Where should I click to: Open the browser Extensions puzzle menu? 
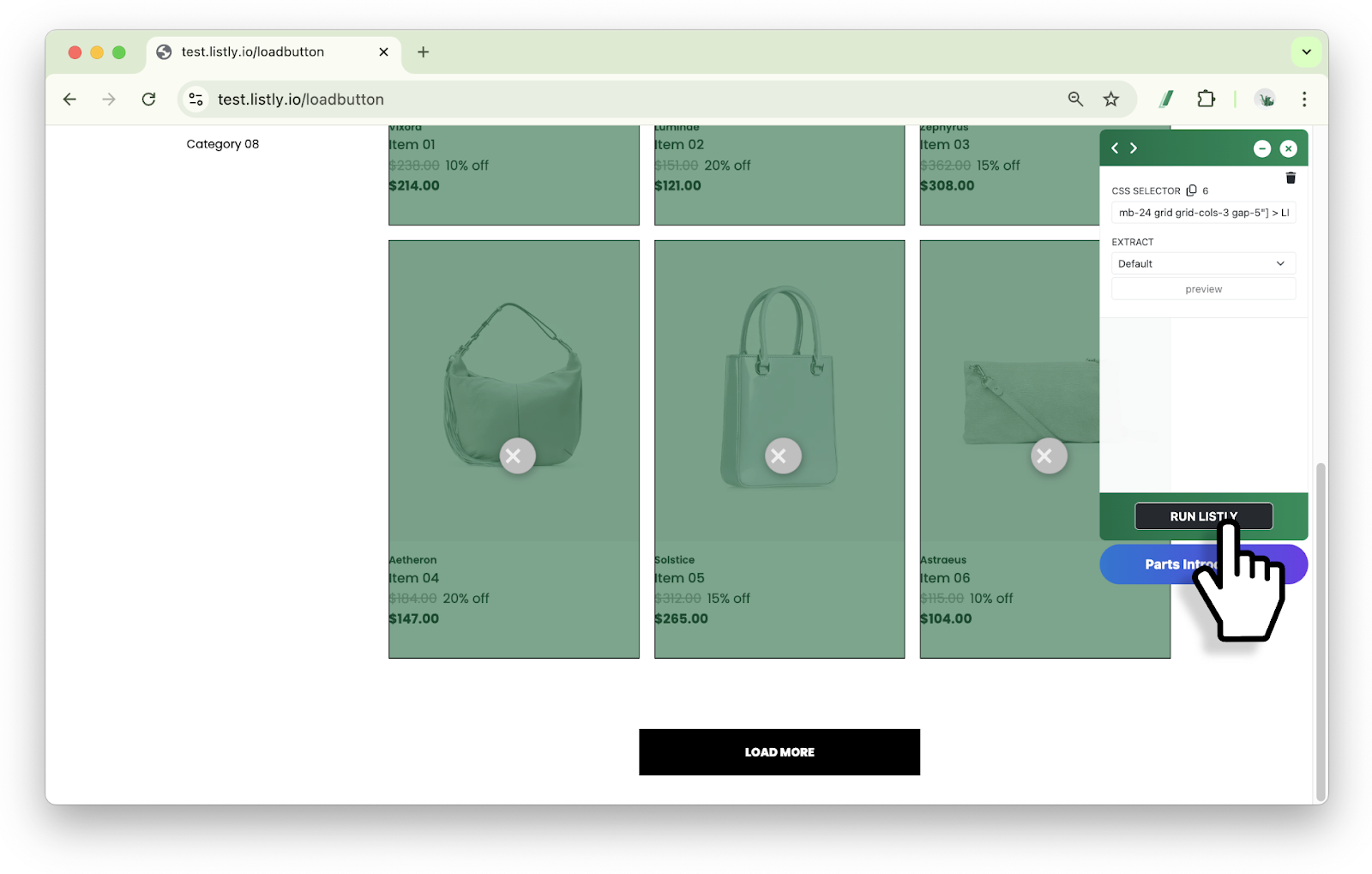[1206, 99]
